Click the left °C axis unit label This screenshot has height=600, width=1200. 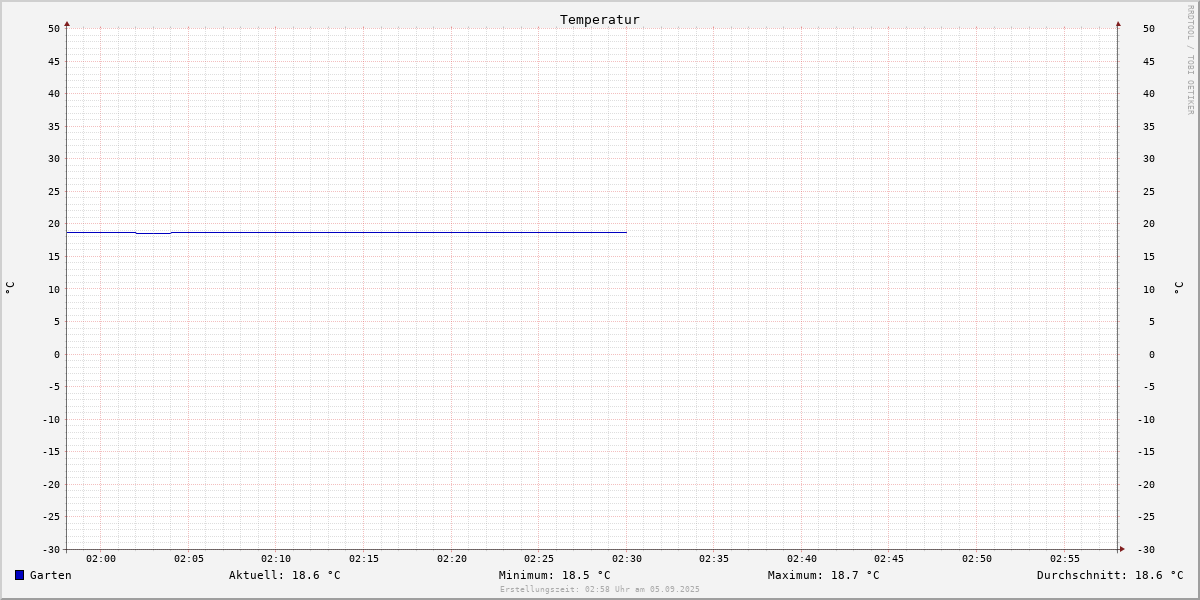[x=10, y=287]
